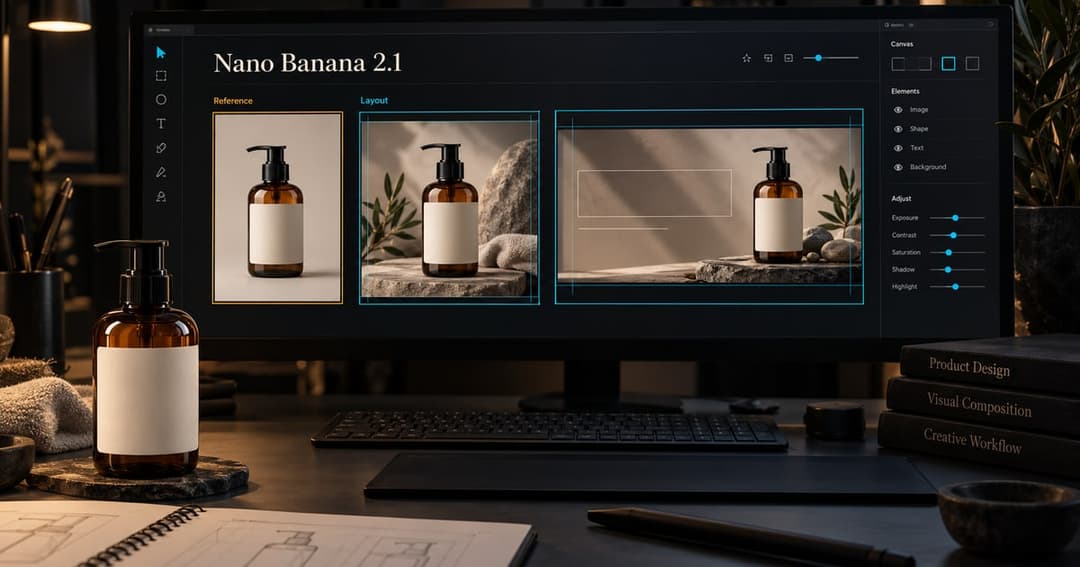Click the Exposure slider handle
The height and width of the screenshot is (567, 1080).
(x=955, y=218)
